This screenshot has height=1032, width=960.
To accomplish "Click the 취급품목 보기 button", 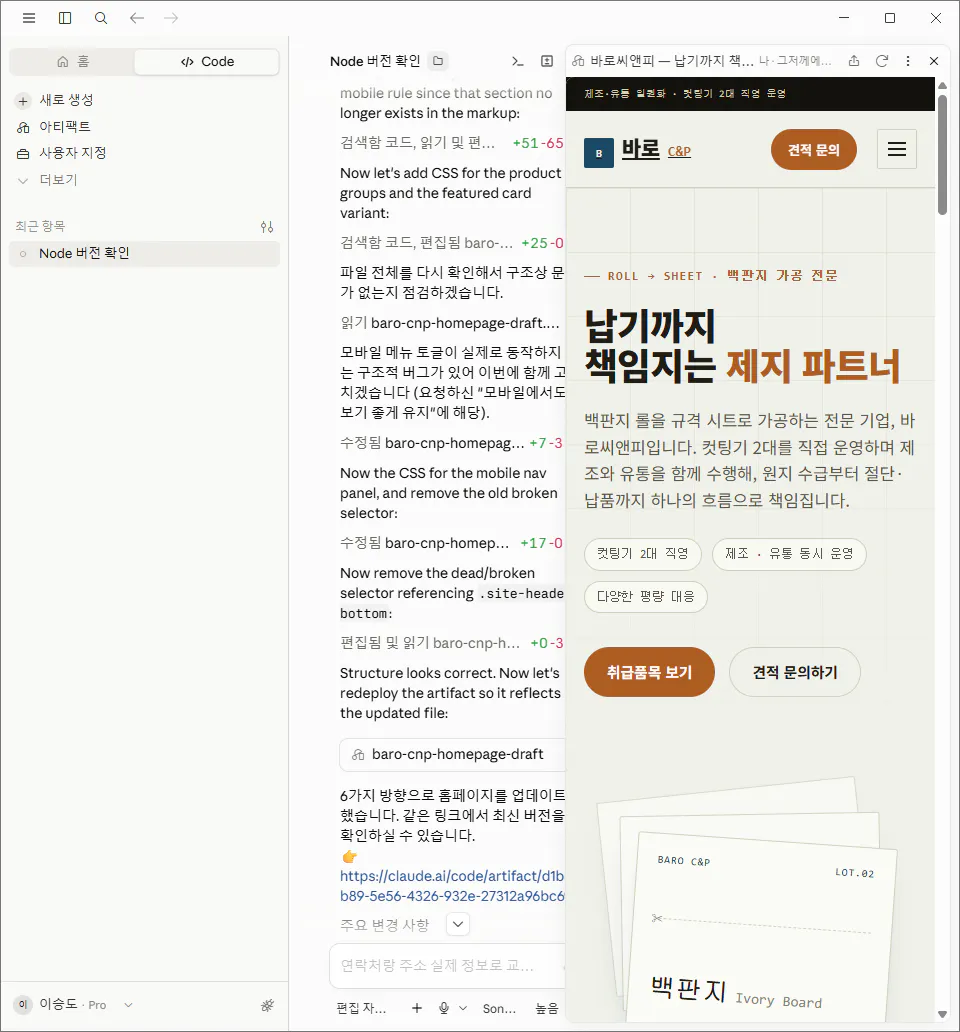I will click(x=649, y=672).
